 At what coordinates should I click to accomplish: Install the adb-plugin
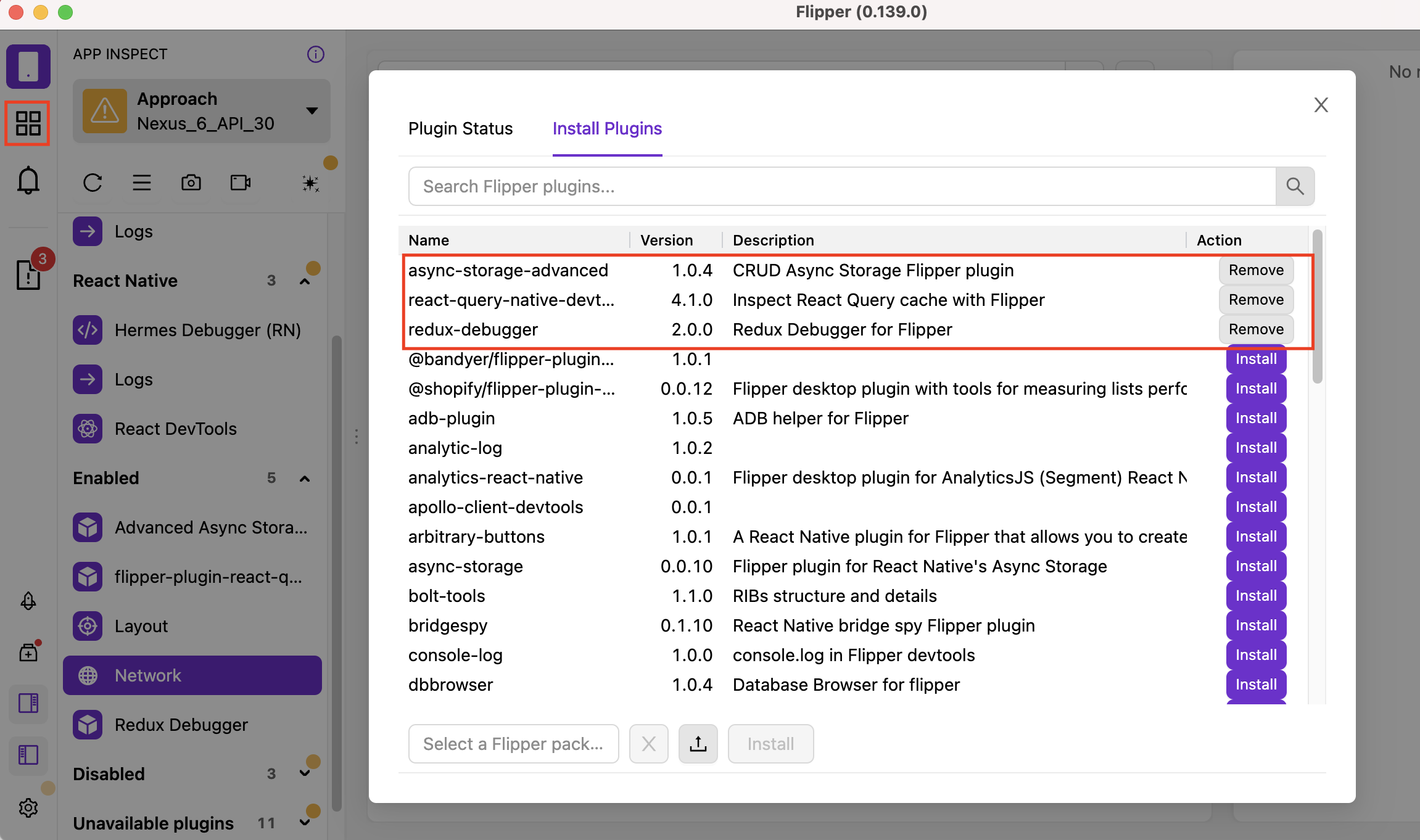[x=1255, y=418]
